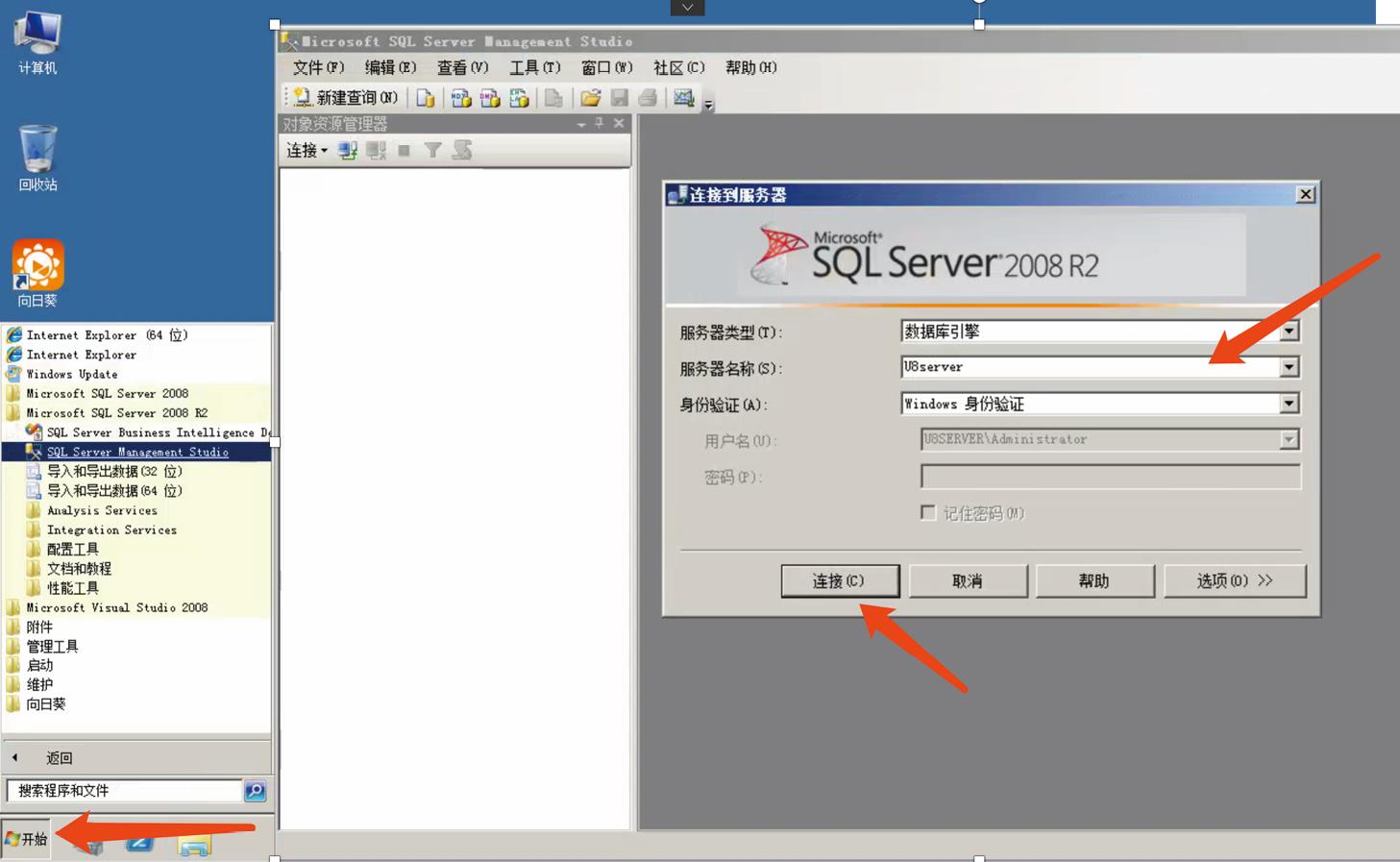Click the Connect Object Explorer icon
The height and width of the screenshot is (862, 1400).
[x=348, y=151]
